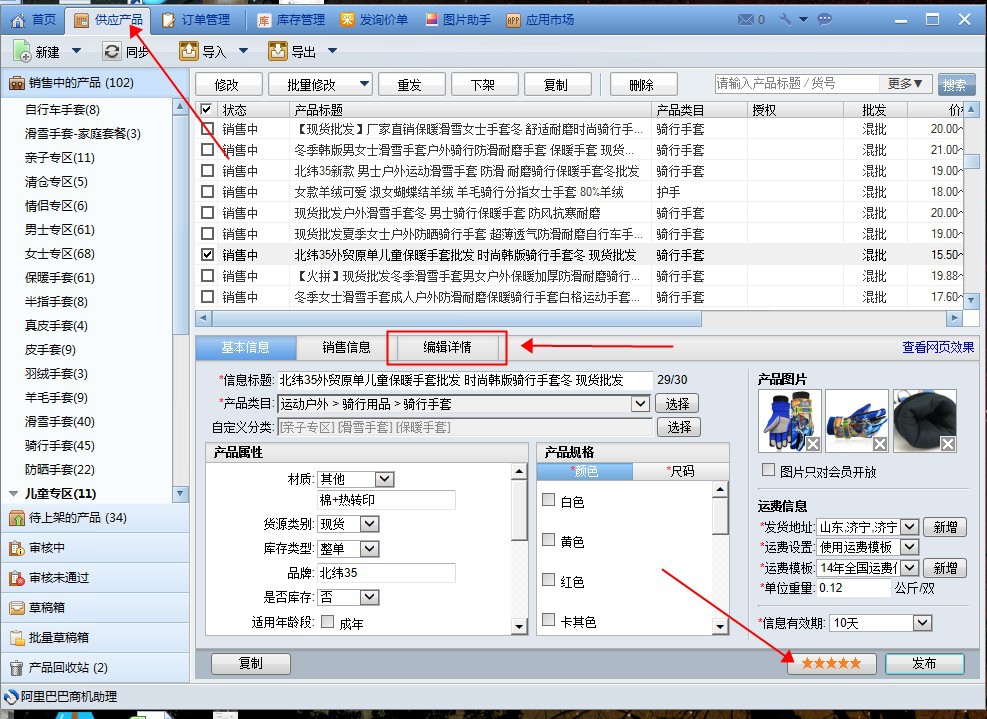987x719 pixels.
Task: Open 待上架的产品 folder icon
Action: (16, 518)
